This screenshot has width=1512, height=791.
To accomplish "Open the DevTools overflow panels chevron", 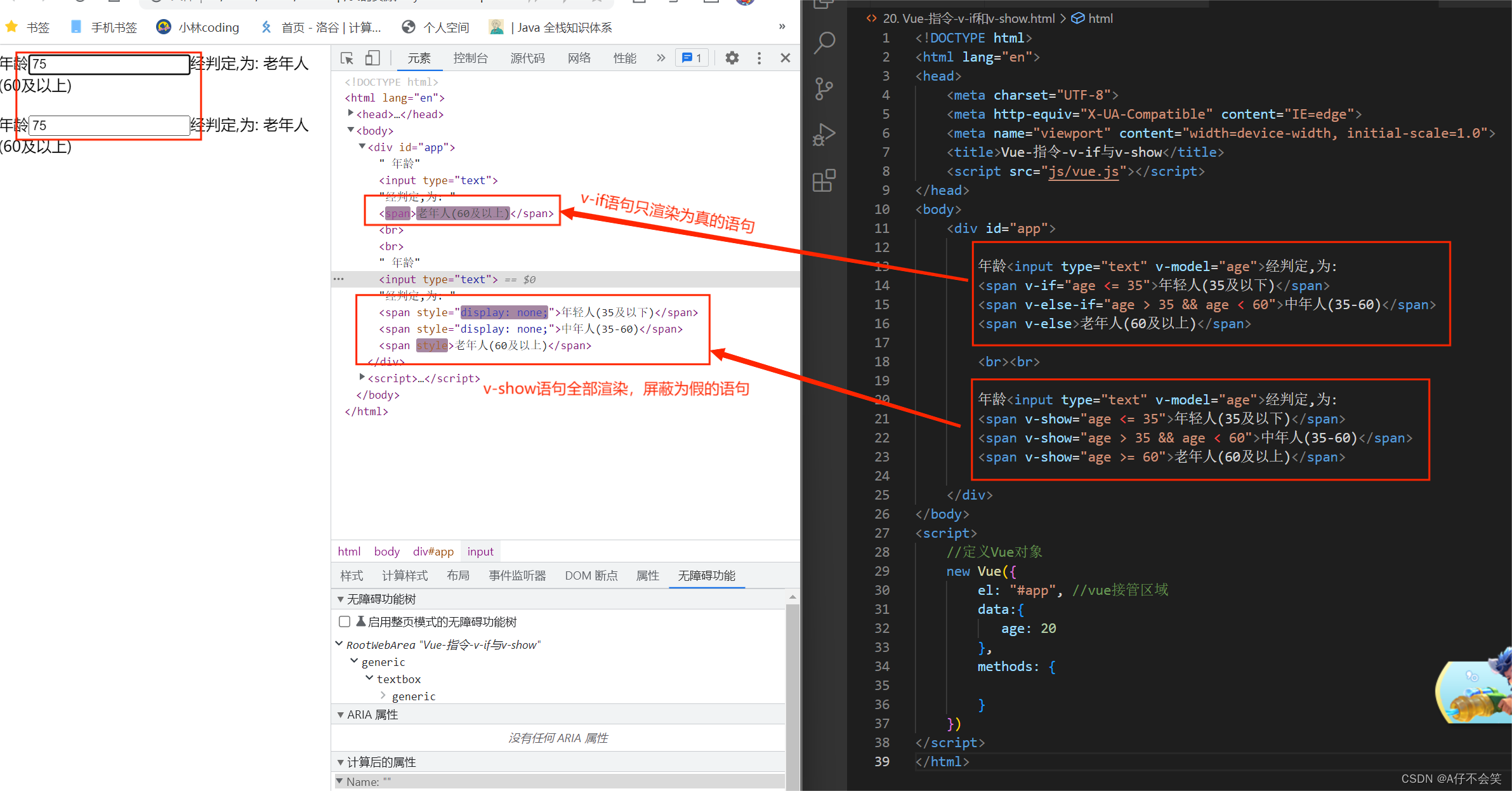I will 660,58.
